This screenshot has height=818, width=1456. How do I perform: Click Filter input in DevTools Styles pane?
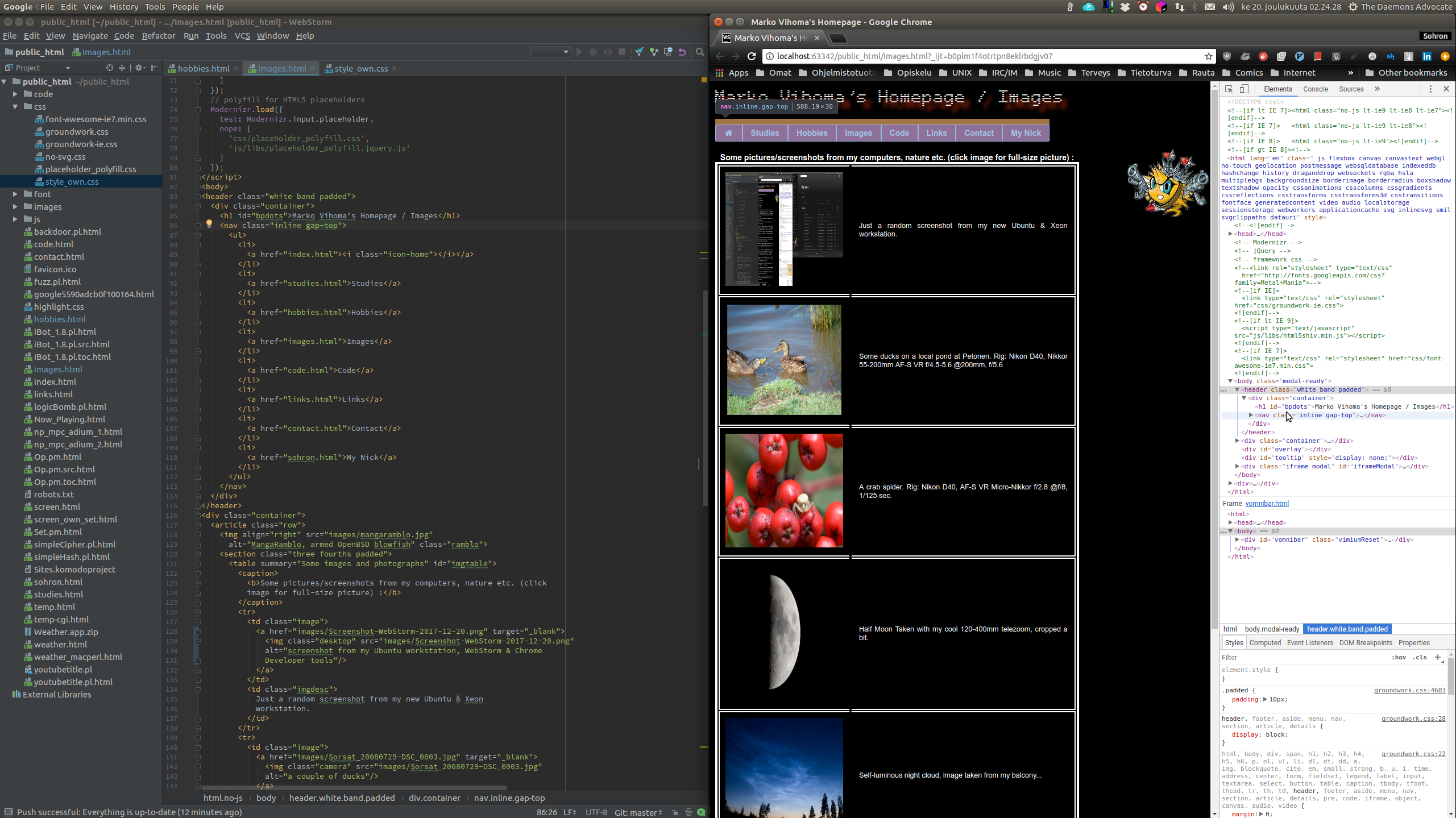pyautogui.click(x=1302, y=658)
